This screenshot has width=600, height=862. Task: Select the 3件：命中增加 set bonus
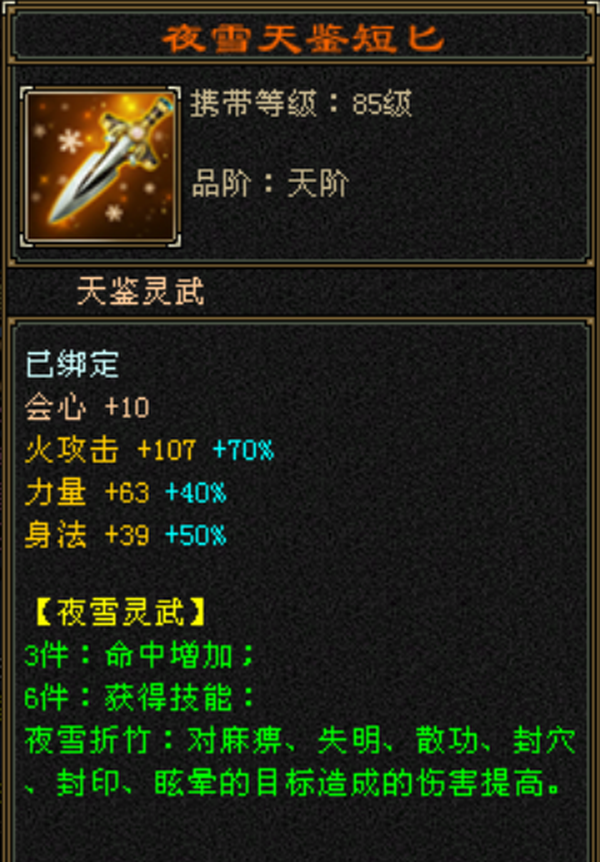click(140, 655)
